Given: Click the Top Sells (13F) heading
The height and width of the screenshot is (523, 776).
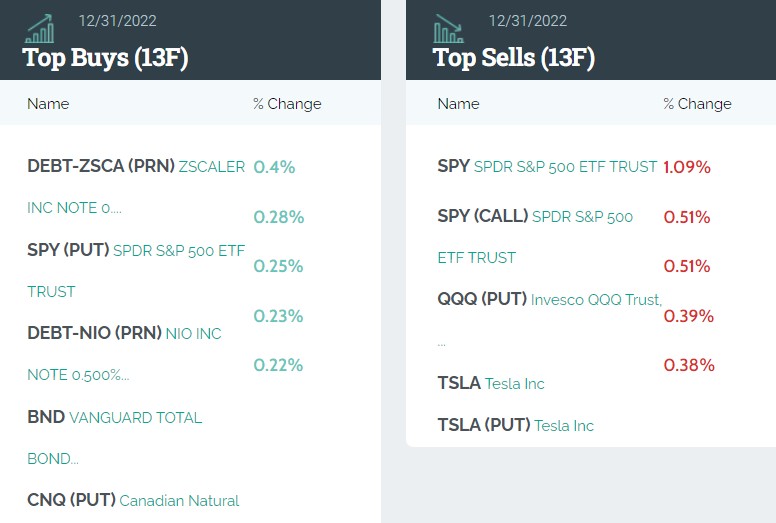Looking at the screenshot, I should pos(514,57).
